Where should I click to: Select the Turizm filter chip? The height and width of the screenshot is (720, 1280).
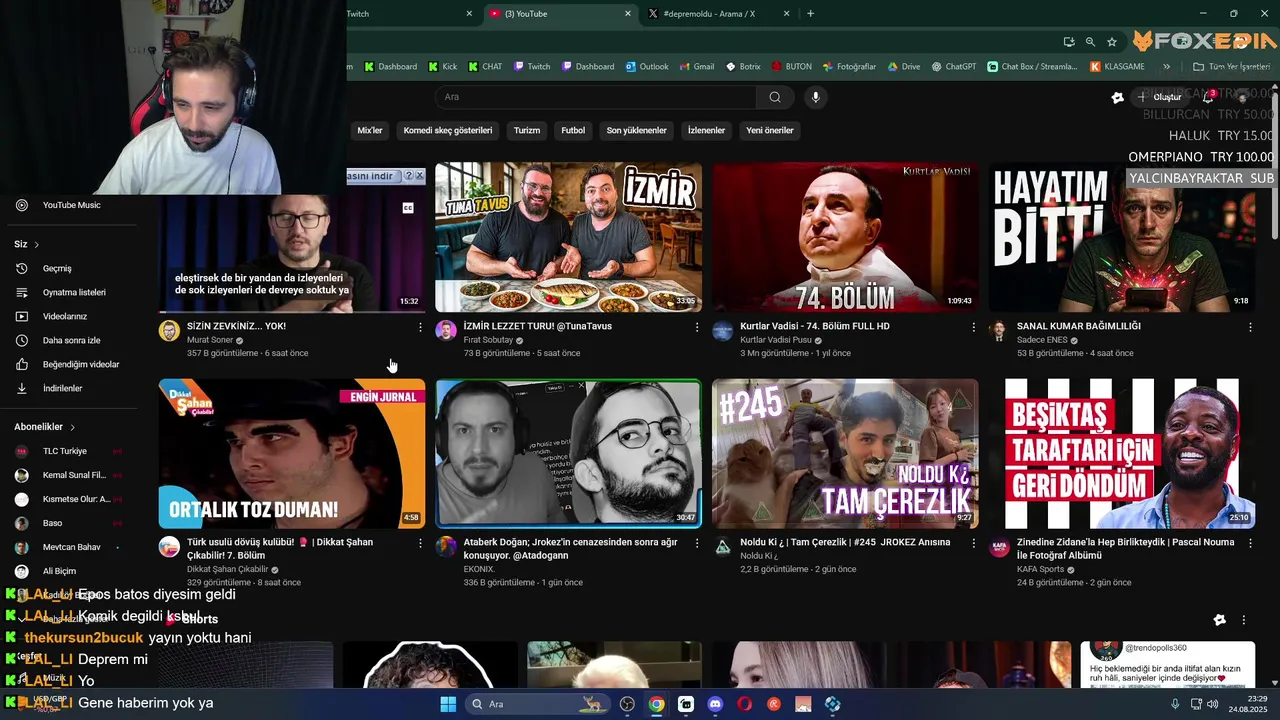point(527,130)
